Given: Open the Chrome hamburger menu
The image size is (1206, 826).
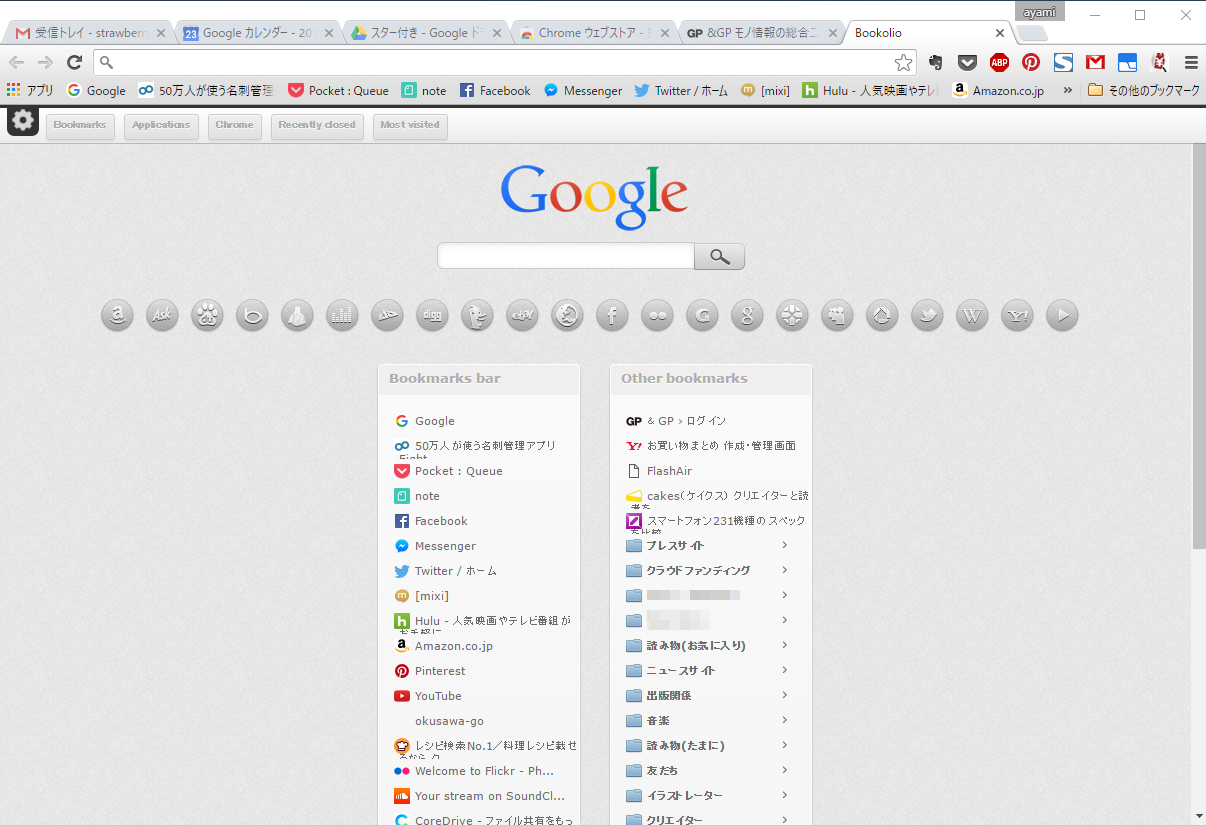Looking at the screenshot, I should click(1191, 62).
